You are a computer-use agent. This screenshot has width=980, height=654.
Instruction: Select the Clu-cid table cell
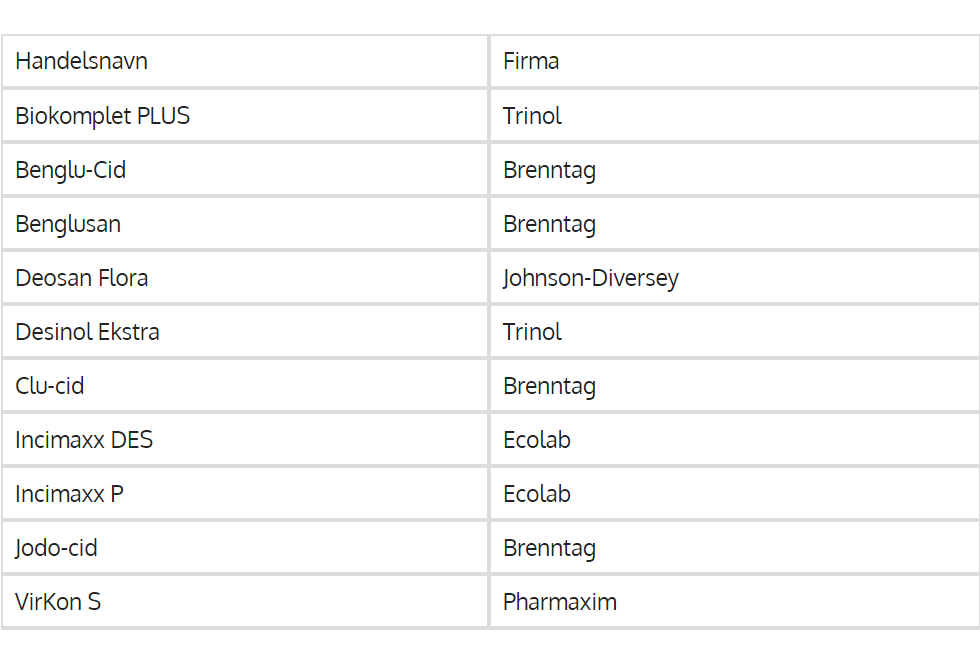[49, 385]
